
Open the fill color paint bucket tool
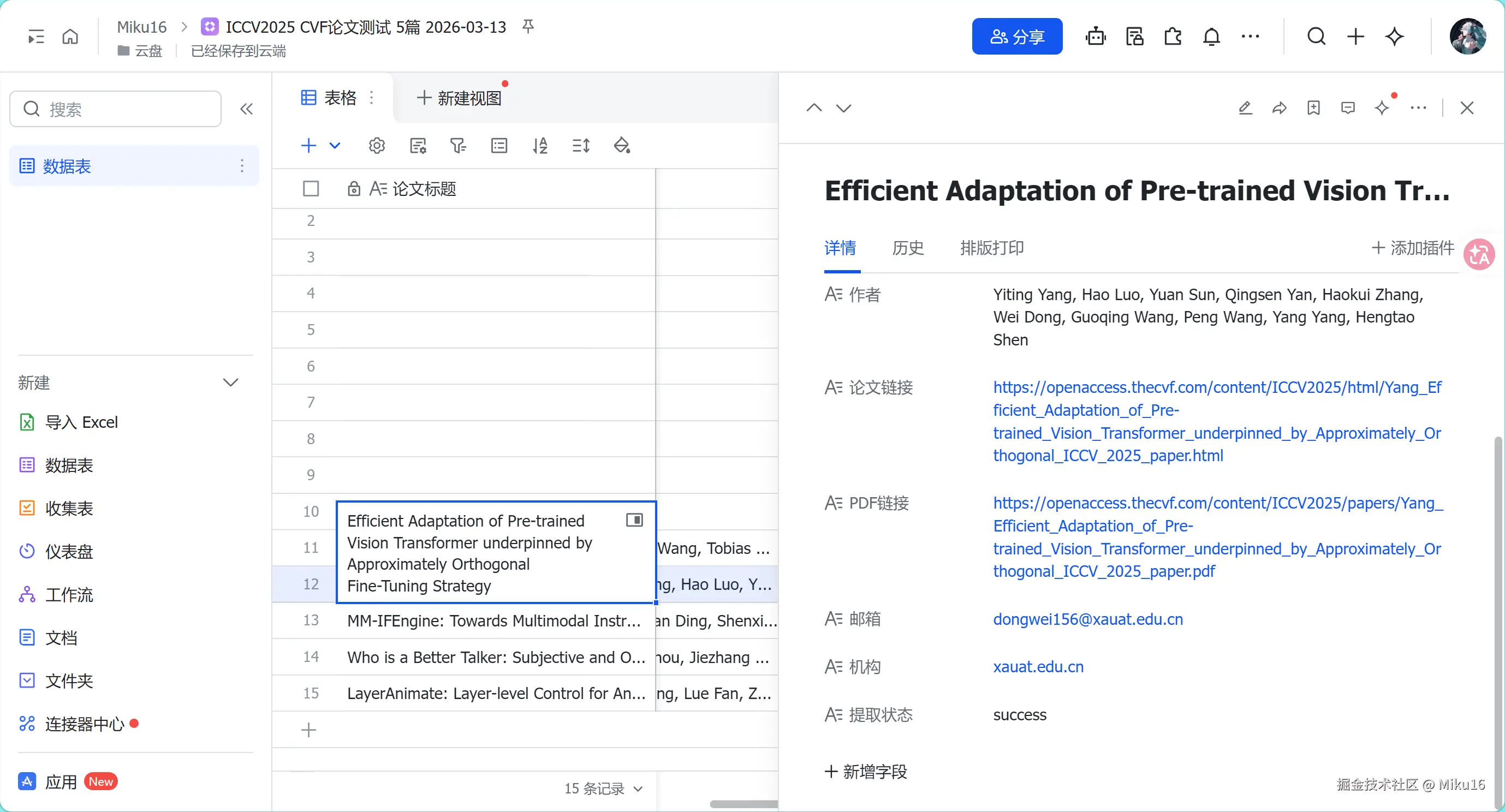(622, 146)
